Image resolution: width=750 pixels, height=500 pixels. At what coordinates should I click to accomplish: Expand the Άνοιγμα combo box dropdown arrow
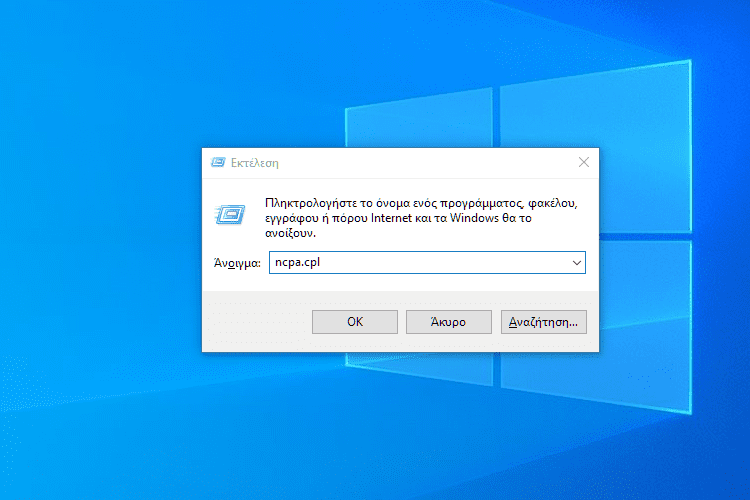click(576, 263)
